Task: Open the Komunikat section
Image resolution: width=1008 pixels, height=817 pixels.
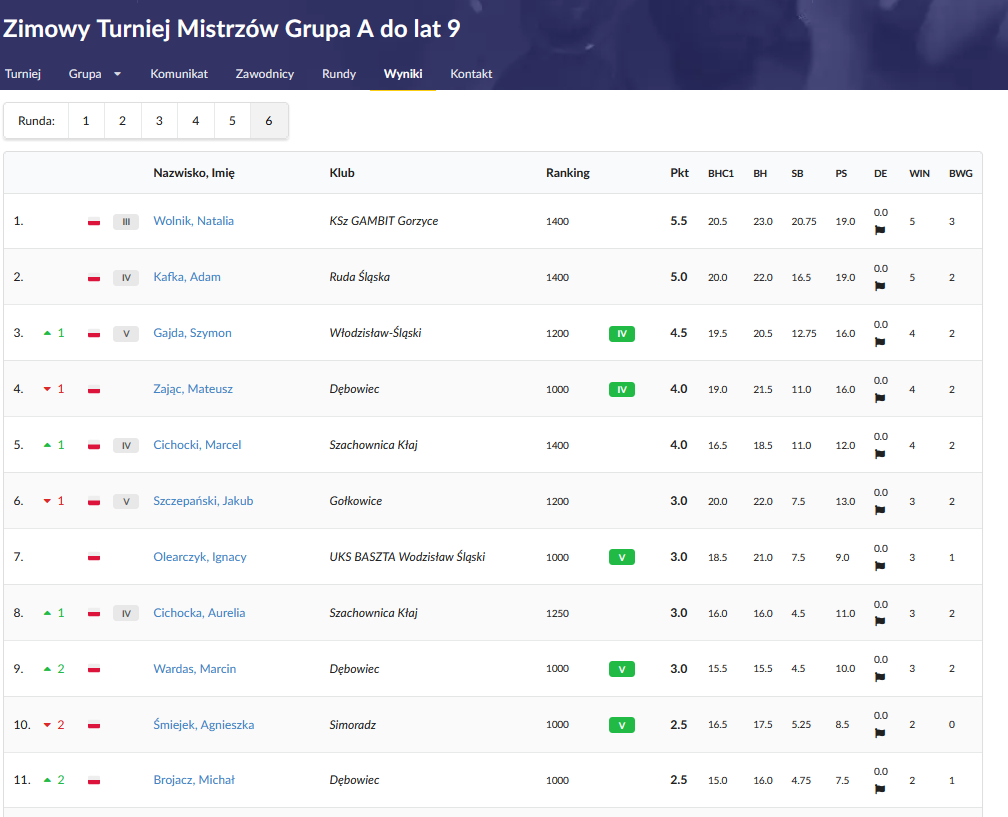Action: click(x=179, y=74)
